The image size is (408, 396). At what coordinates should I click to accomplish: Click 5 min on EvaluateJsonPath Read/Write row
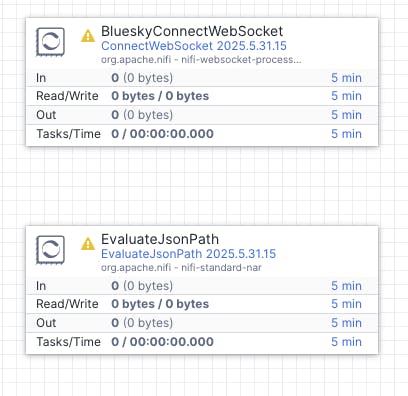pos(346,304)
